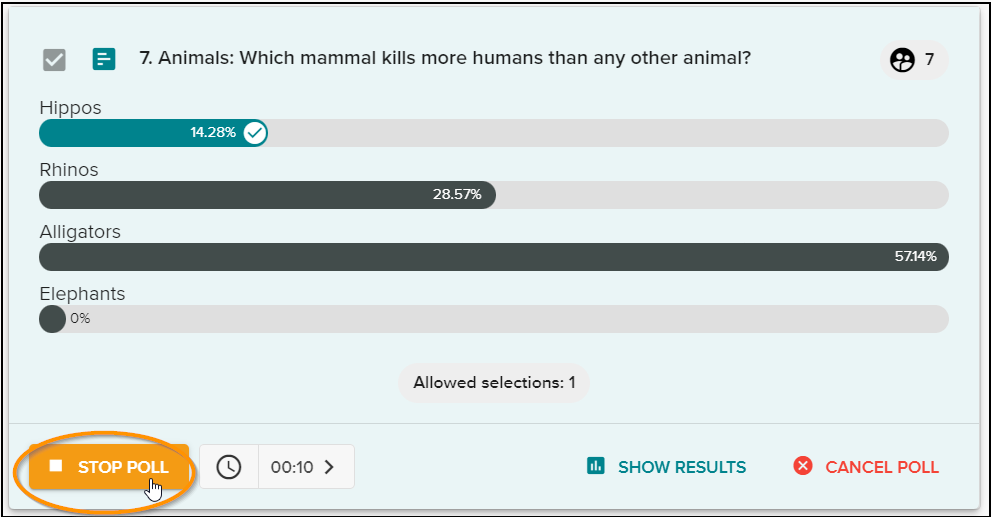This screenshot has width=991, height=517.
Task: Expand the timer chevron arrow
Action: coord(329,467)
